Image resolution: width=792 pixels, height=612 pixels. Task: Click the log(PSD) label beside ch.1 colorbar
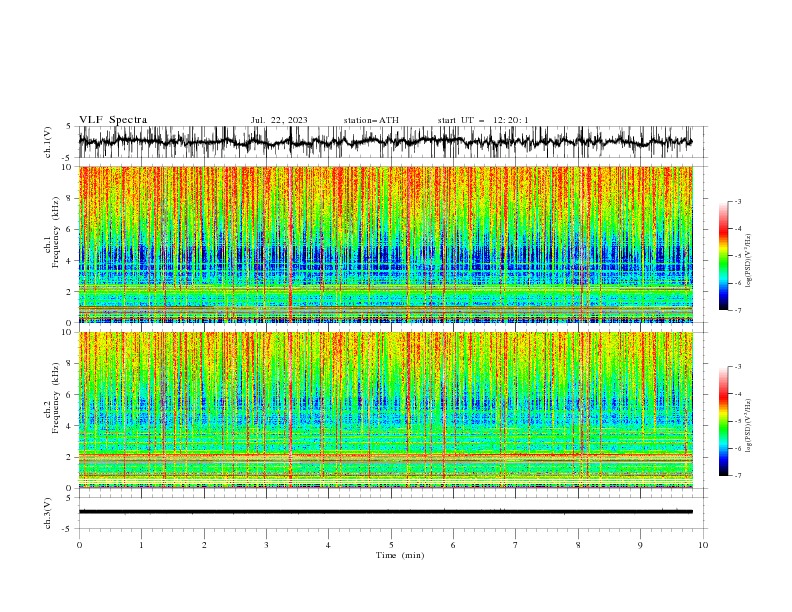pyautogui.click(x=748, y=261)
